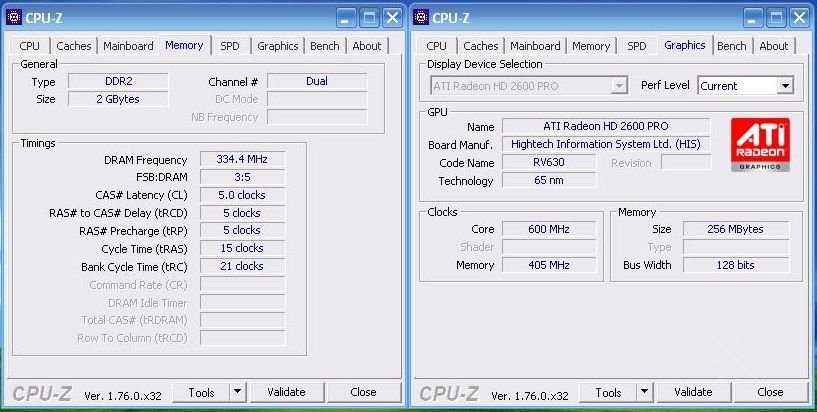Image resolution: width=817 pixels, height=412 pixels.
Task: Click Close button in right window
Action: point(770,392)
